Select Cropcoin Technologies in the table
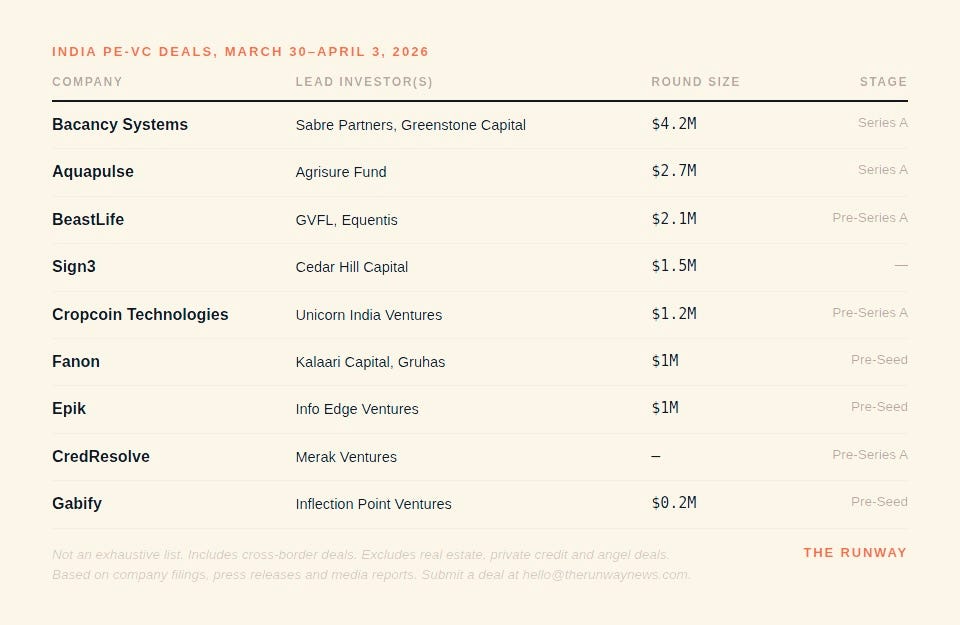This screenshot has width=960, height=625. click(140, 314)
